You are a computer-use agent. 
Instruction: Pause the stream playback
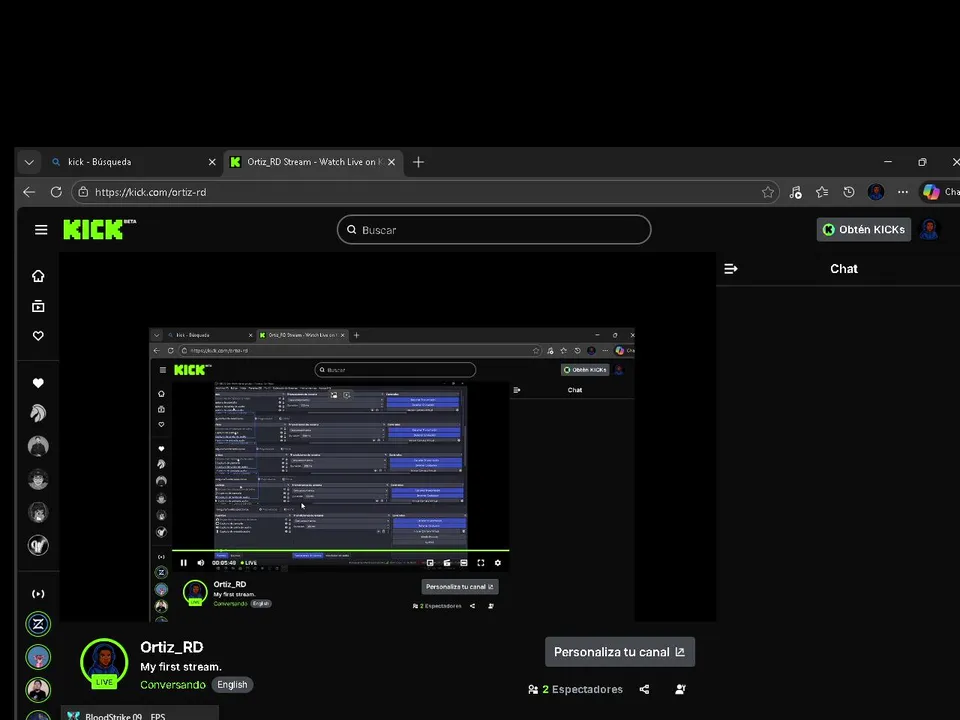184,563
